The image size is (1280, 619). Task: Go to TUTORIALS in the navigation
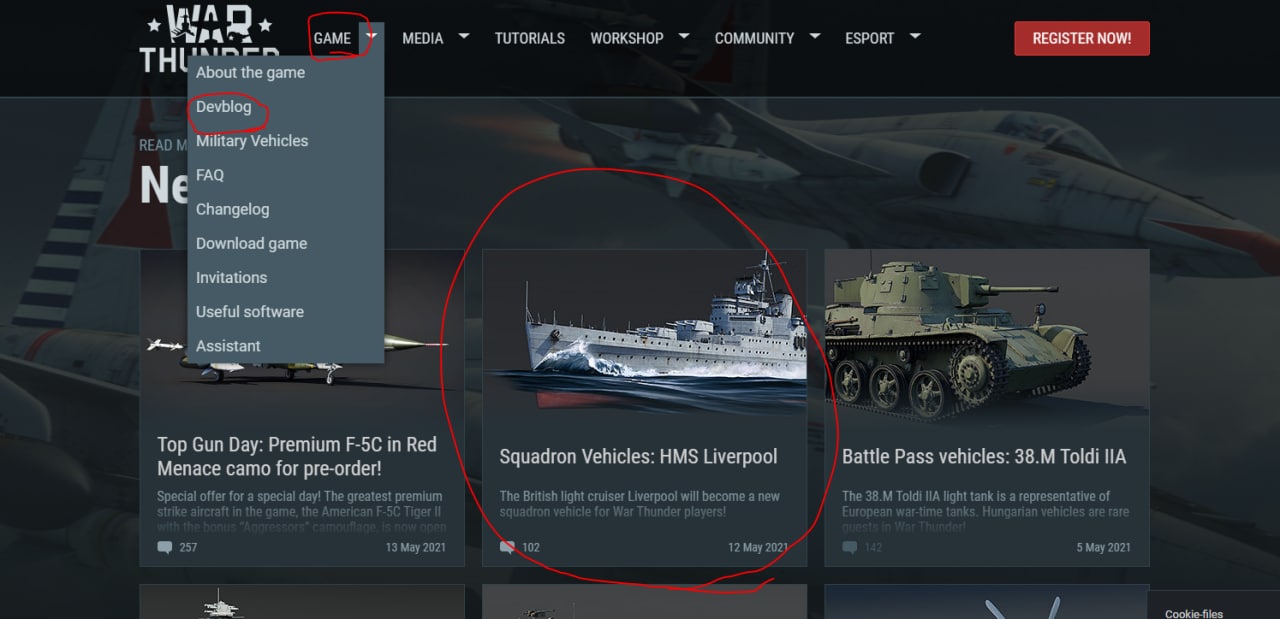530,38
